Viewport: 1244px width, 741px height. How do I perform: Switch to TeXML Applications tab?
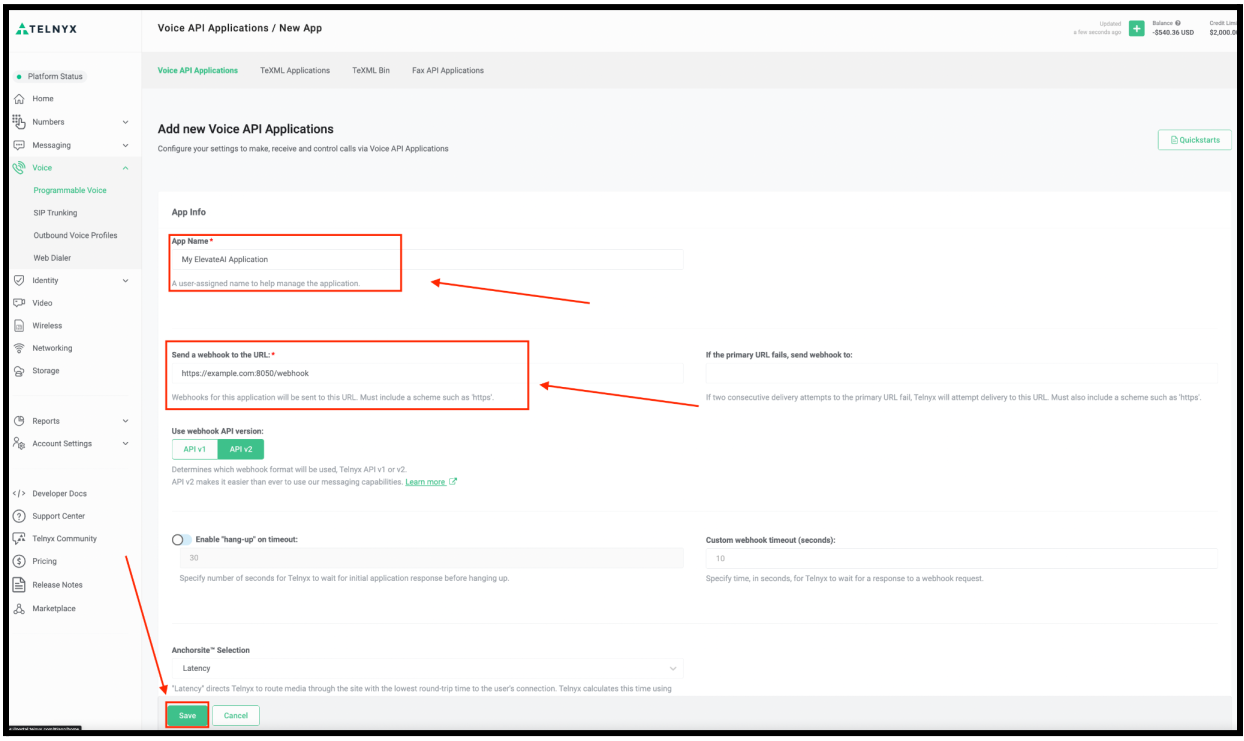point(295,71)
